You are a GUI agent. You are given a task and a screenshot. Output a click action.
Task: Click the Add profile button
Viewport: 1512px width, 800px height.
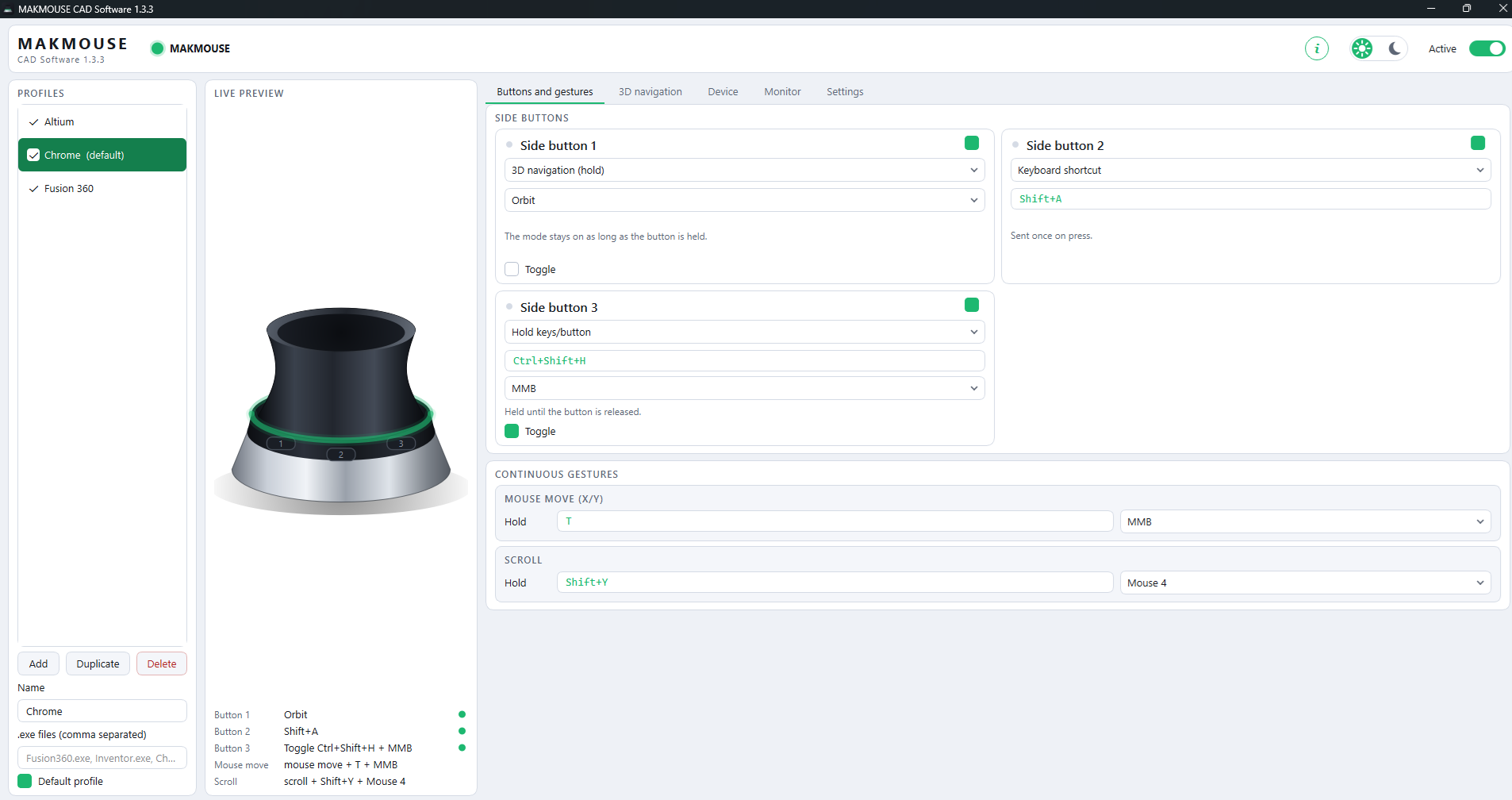coord(38,663)
